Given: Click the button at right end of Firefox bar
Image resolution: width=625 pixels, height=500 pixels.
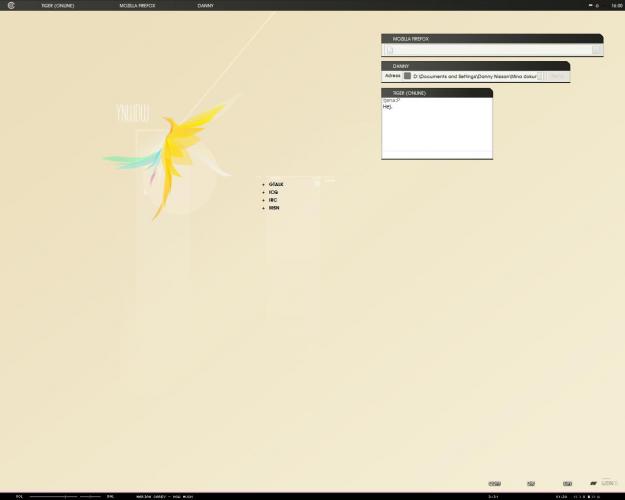Looking at the screenshot, I should click(597, 49).
